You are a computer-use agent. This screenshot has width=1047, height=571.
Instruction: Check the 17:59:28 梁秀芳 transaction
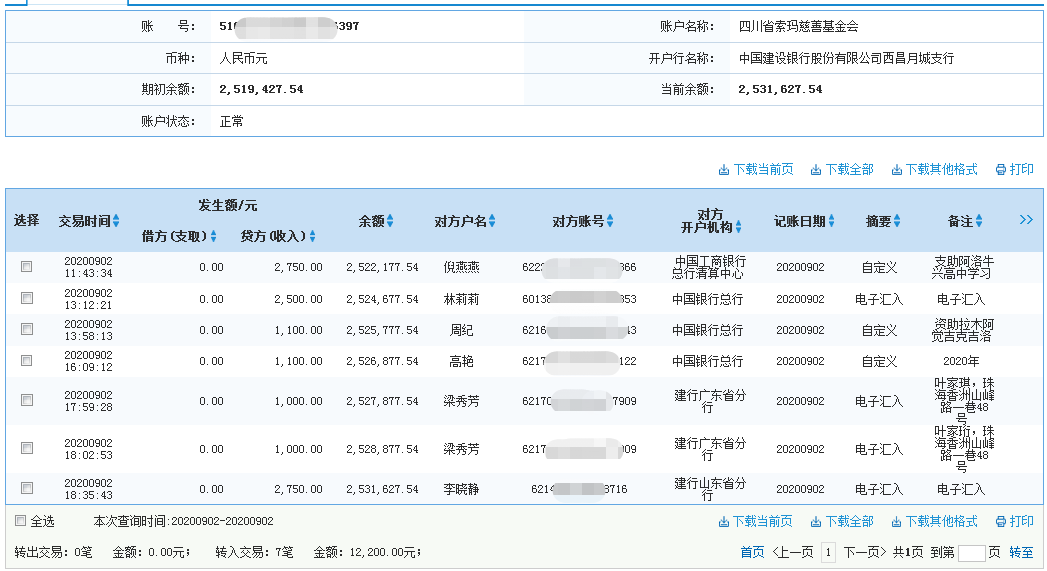(27, 400)
